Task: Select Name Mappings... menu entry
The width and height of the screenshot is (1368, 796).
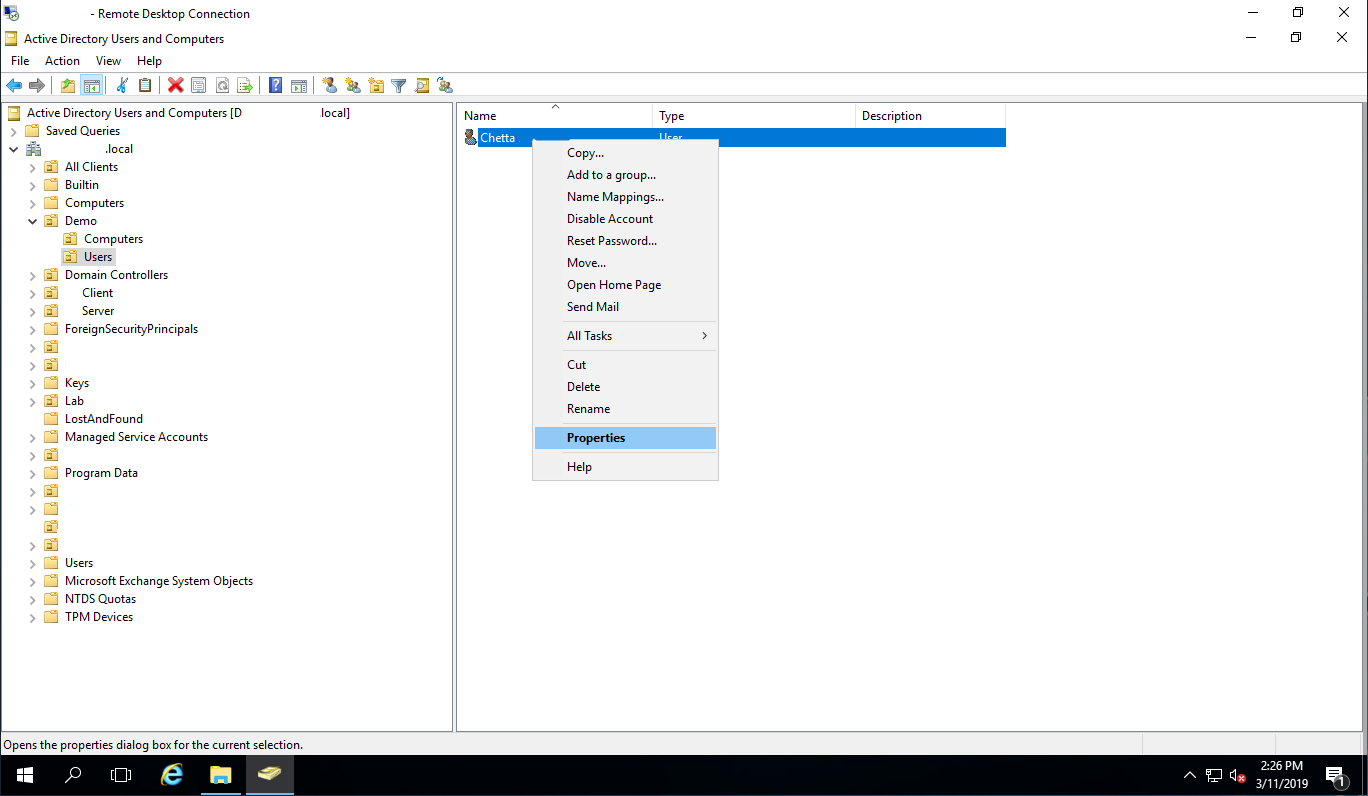Action: [625, 197]
